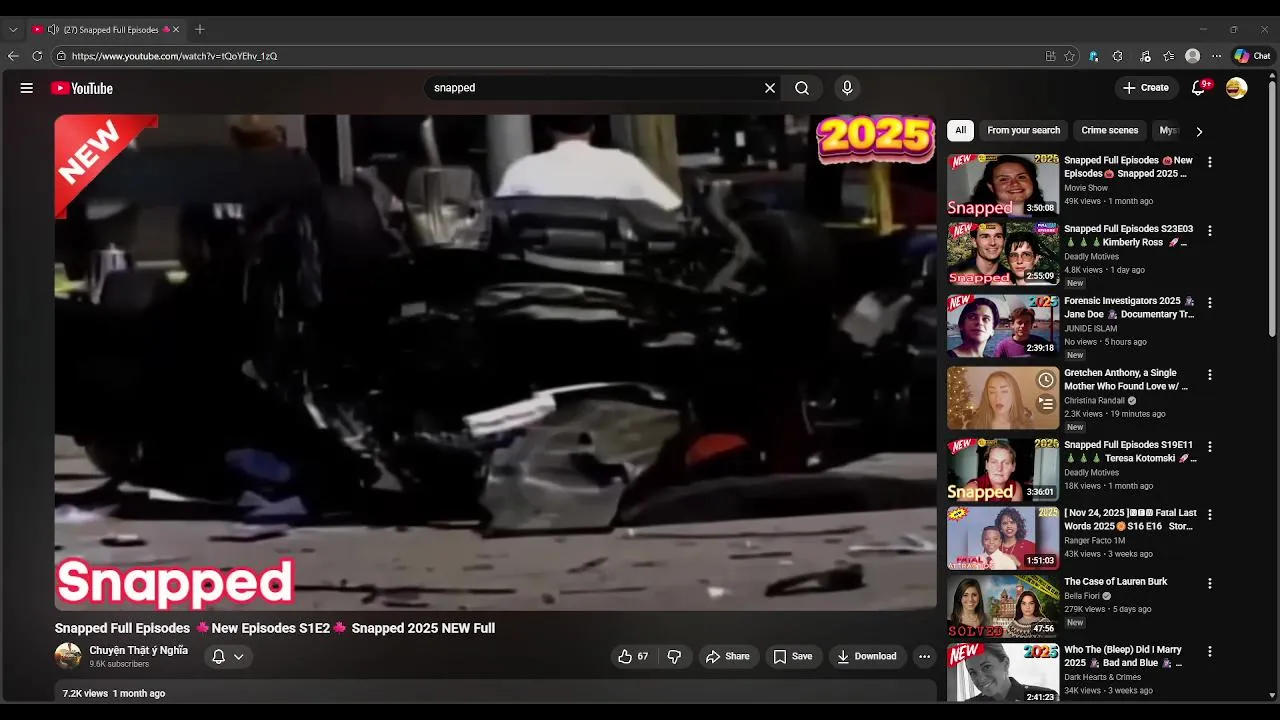Expand the subscription notification bell dropdown
The width and height of the screenshot is (1280, 720).
point(228,656)
